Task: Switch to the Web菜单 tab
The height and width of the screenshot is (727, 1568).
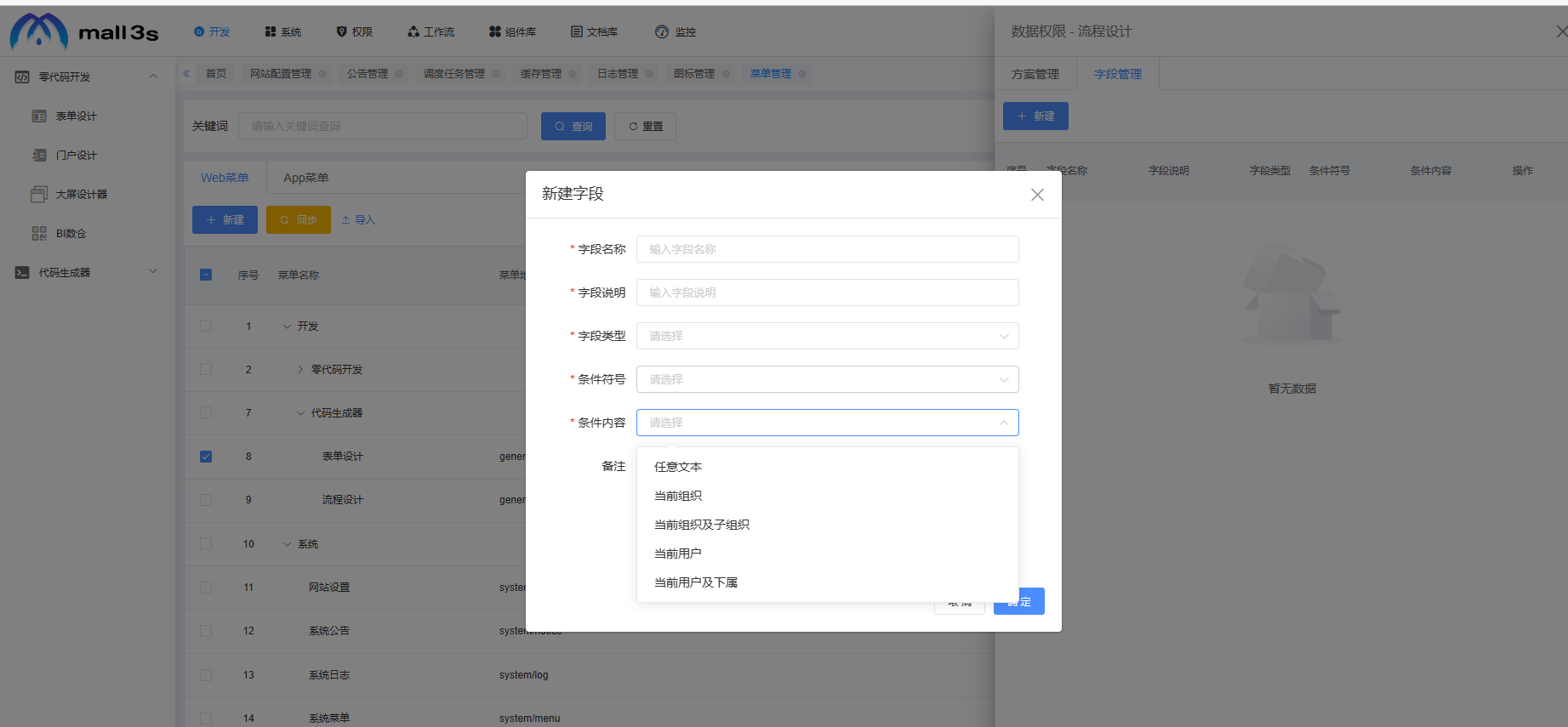Action: tap(225, 178)
